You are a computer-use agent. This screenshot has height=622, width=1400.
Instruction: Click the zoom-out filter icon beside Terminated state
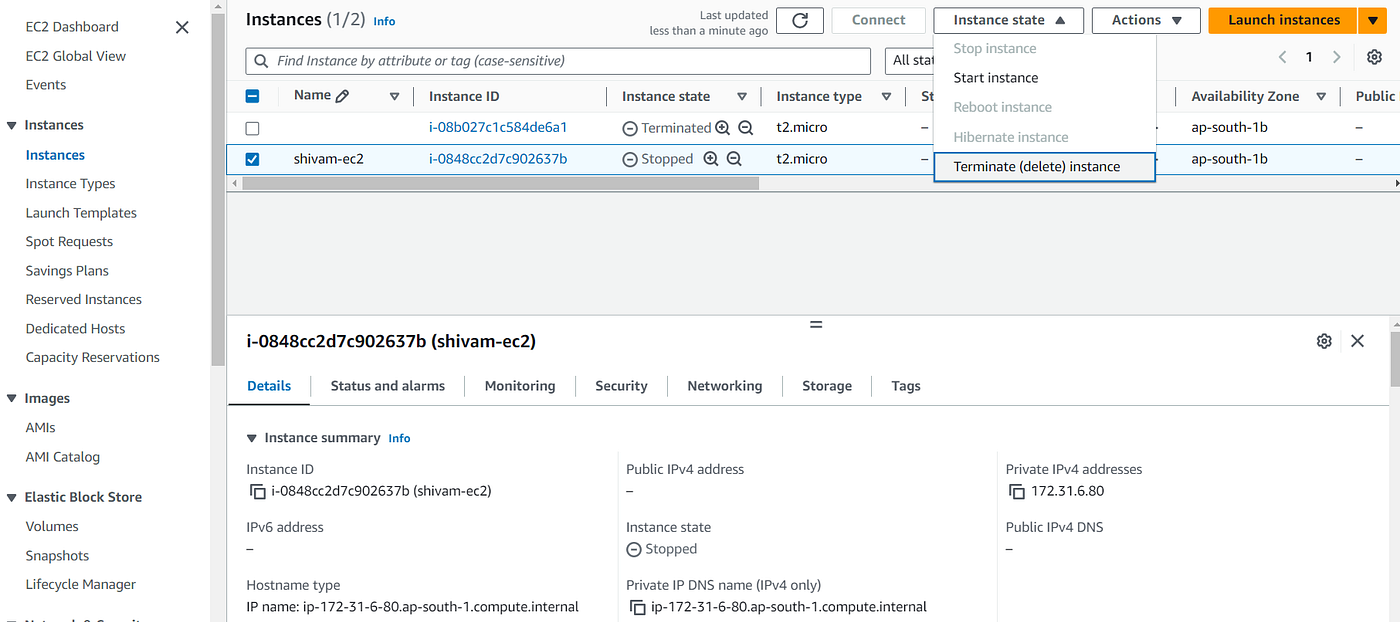tap(745, 128)
